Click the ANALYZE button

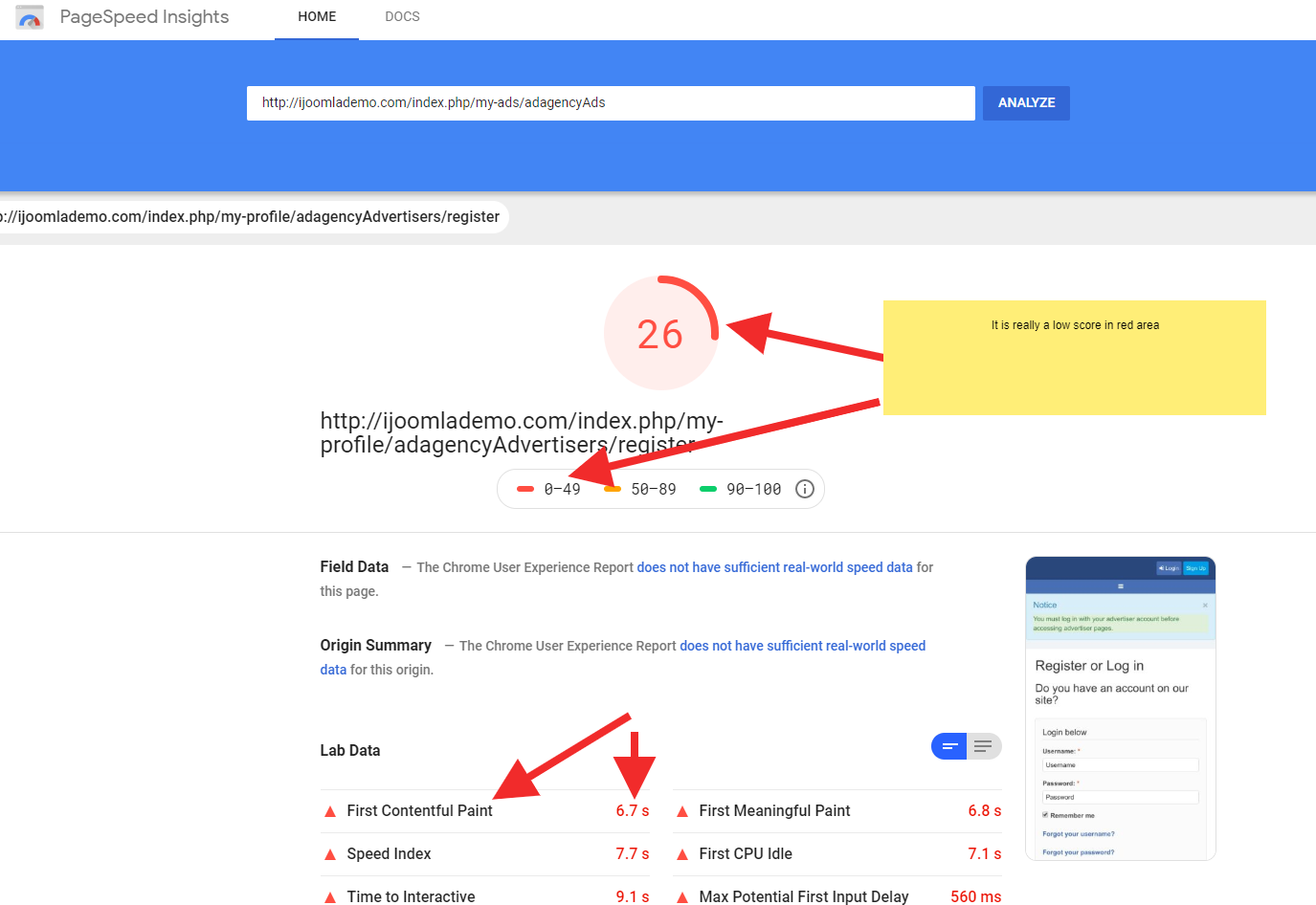[x=1026, y=103]
